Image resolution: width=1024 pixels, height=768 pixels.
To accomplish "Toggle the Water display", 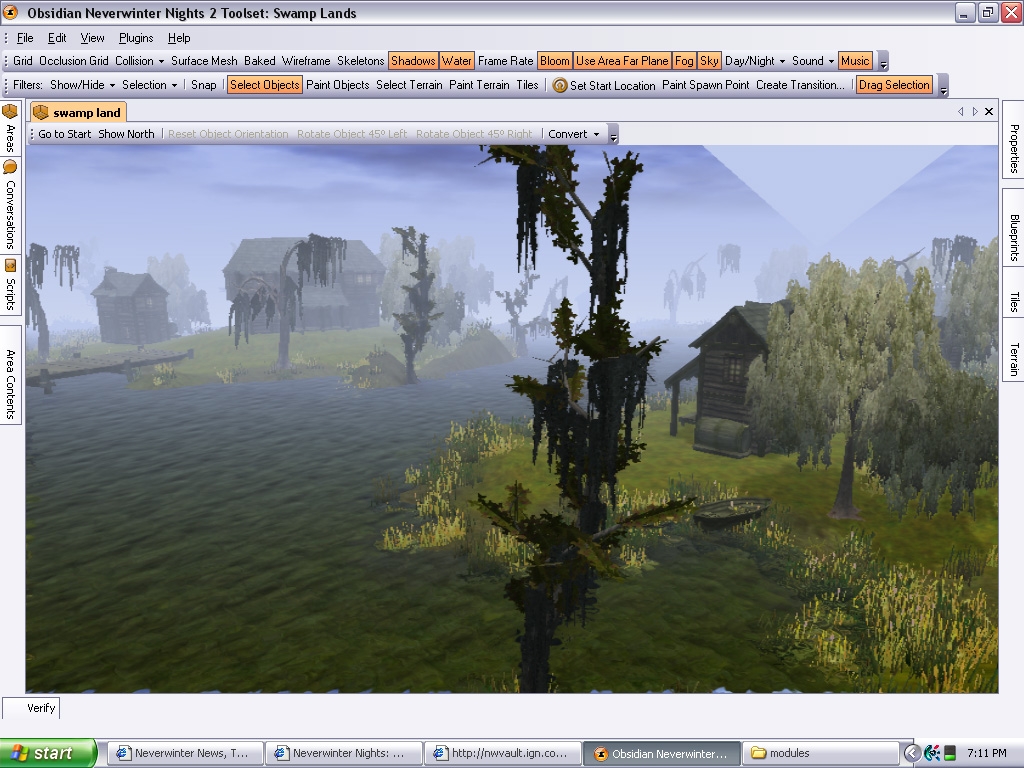I will [457, 61].
